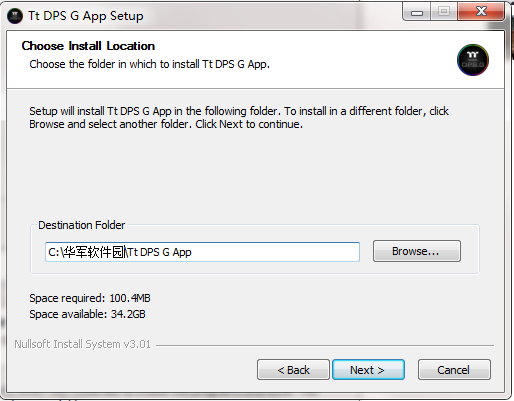Viewport: 514px width, 401px height.
Task: Click inside the Destination Folder path field
Action: [202, 252]
